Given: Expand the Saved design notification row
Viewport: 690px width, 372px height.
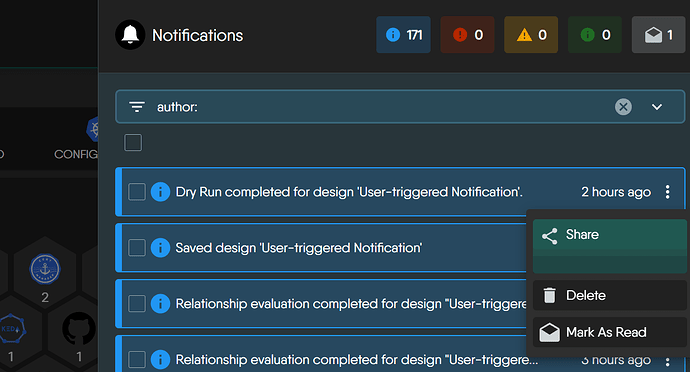Looking at the screenshot, I should 323,247.
